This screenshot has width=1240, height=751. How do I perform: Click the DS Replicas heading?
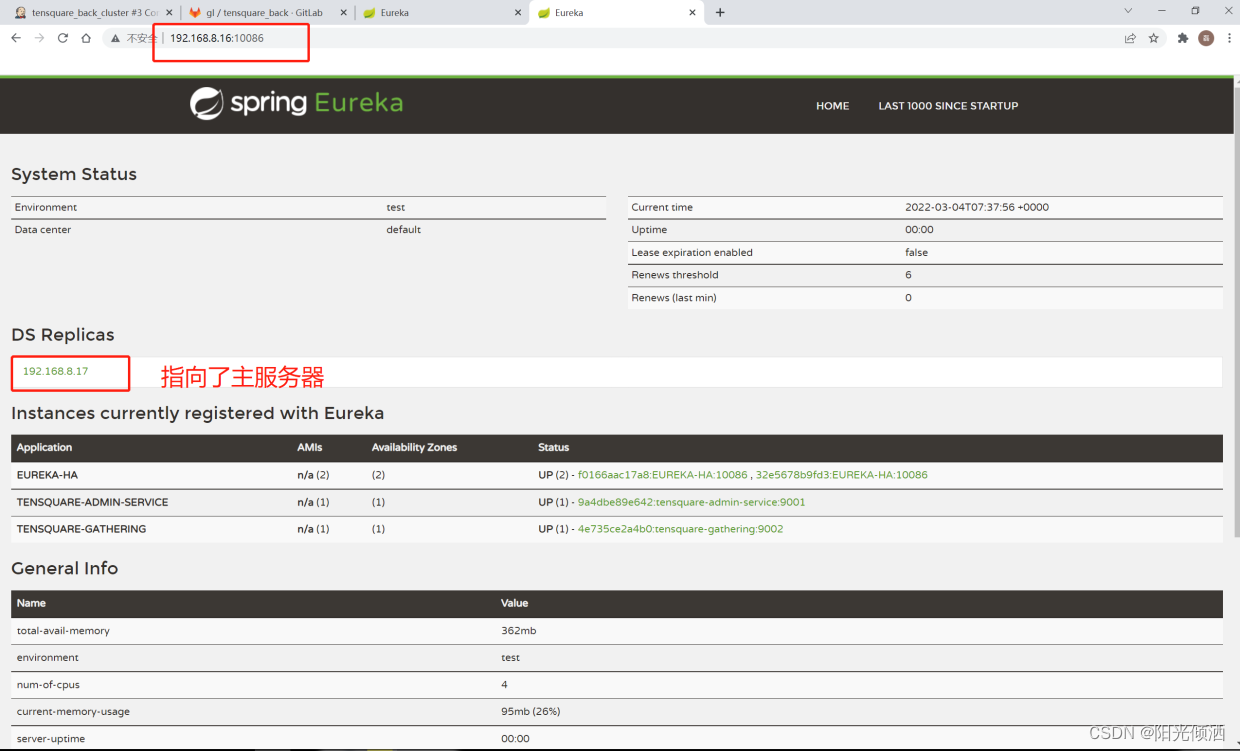pyautogui.click(x=63, y=335)
